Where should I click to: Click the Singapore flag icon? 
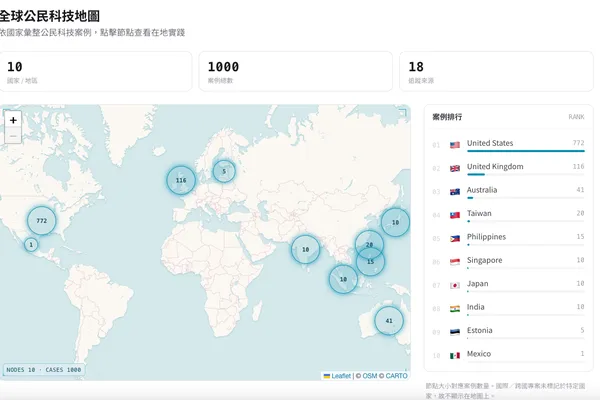[x=455, y=262]
